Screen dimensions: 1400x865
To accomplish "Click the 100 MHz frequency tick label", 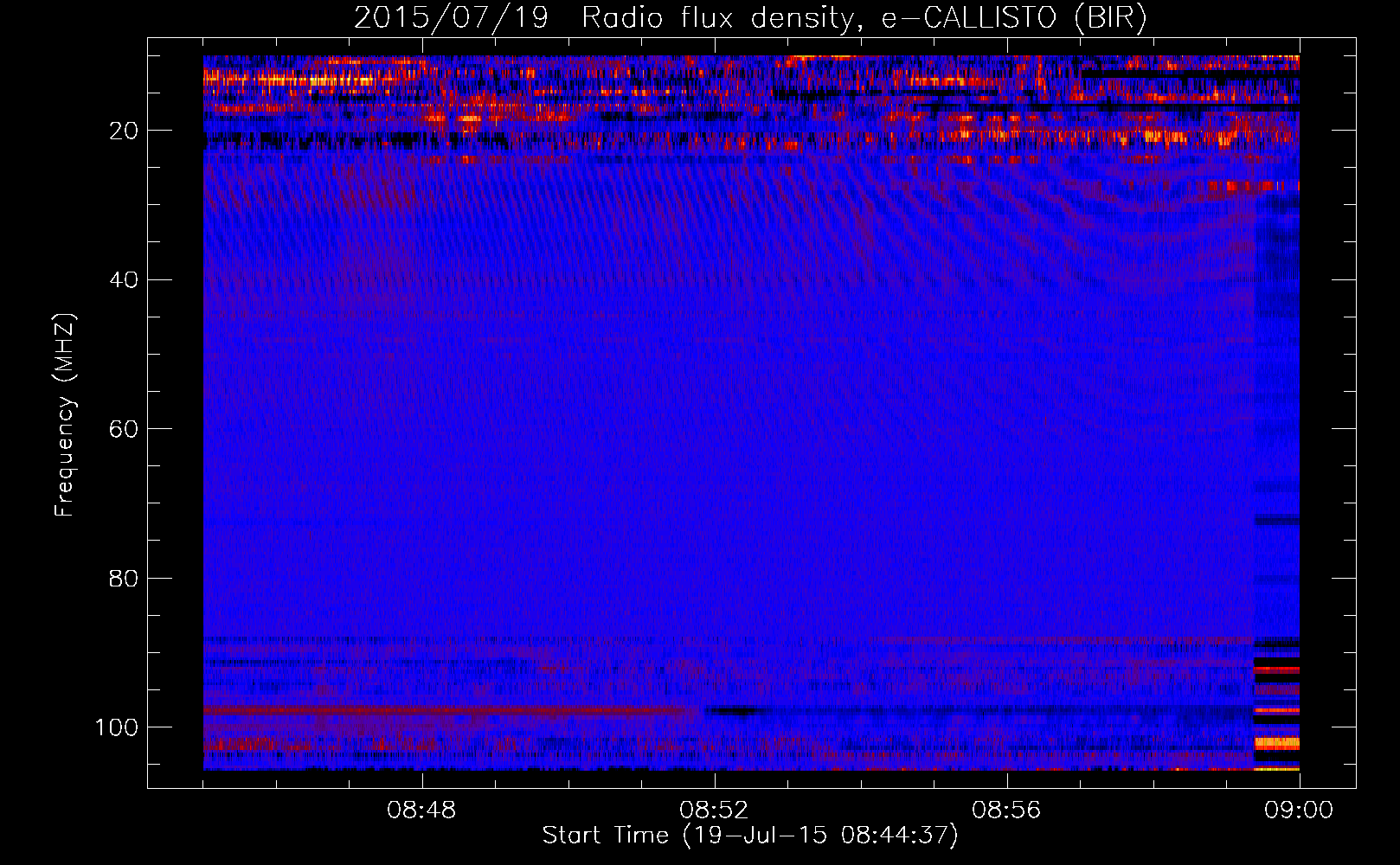I will [116, 727].
